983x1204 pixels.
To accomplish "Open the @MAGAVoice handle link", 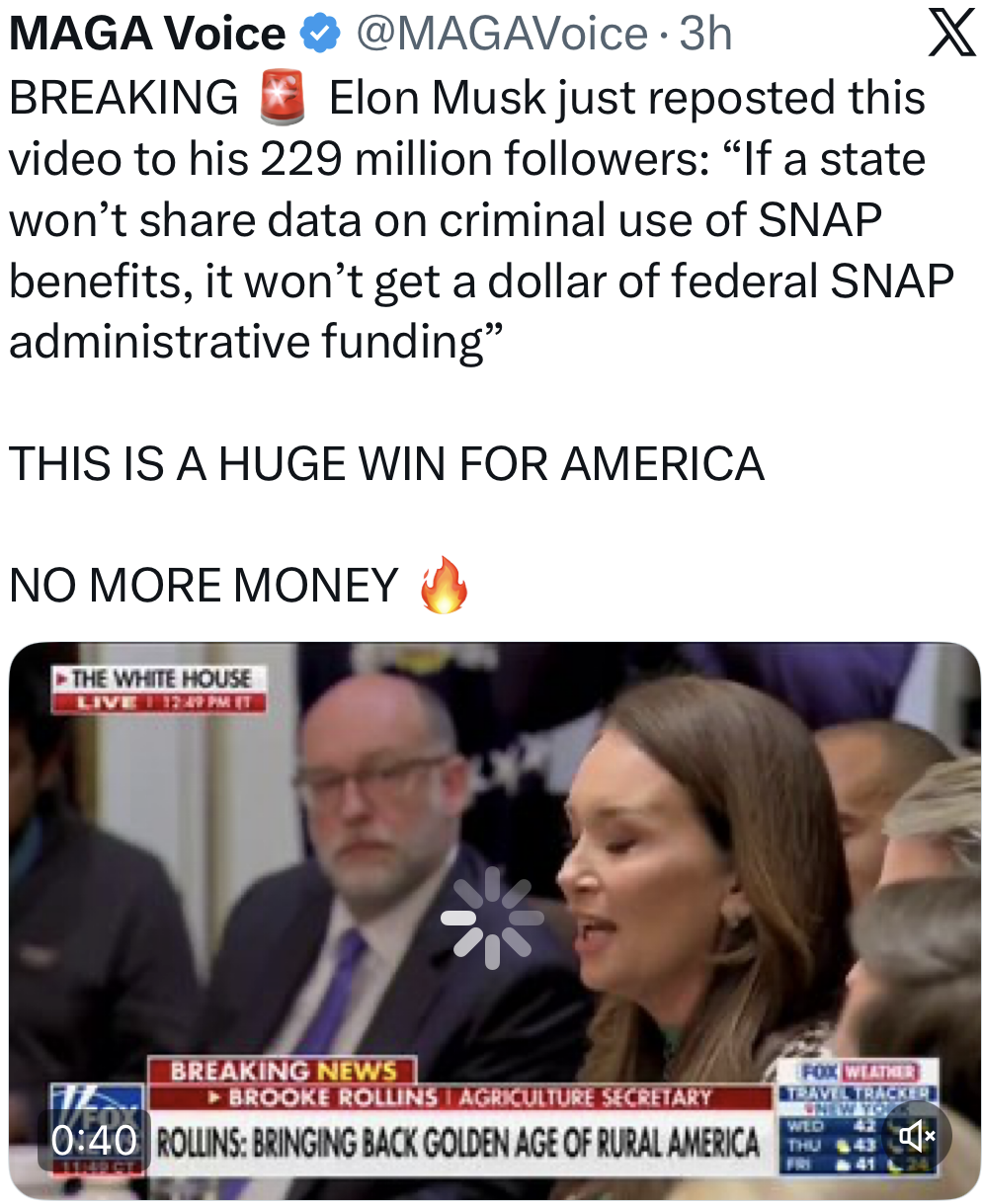I will coord(501,35).
